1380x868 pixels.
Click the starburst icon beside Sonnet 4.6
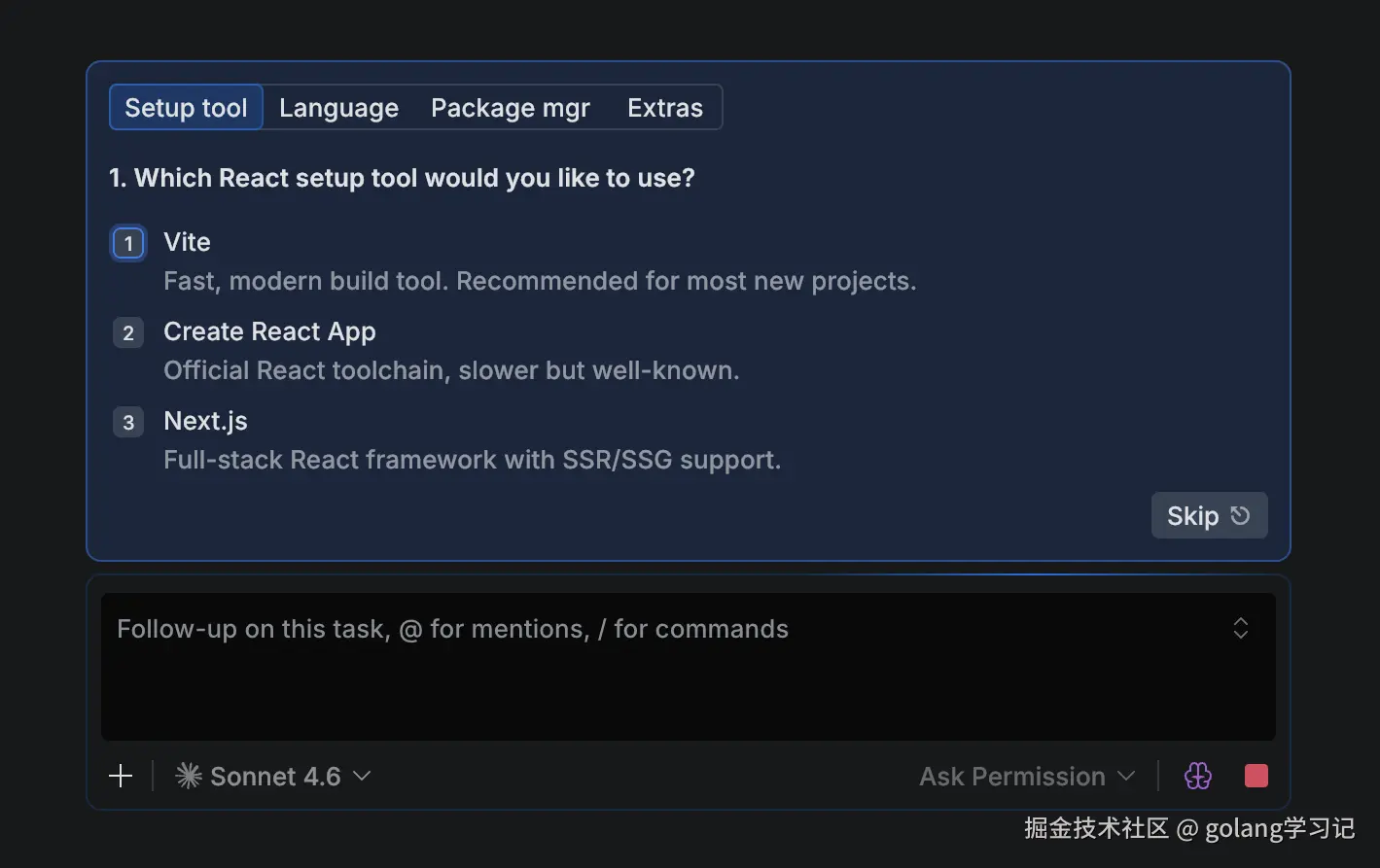coord(189,776)
